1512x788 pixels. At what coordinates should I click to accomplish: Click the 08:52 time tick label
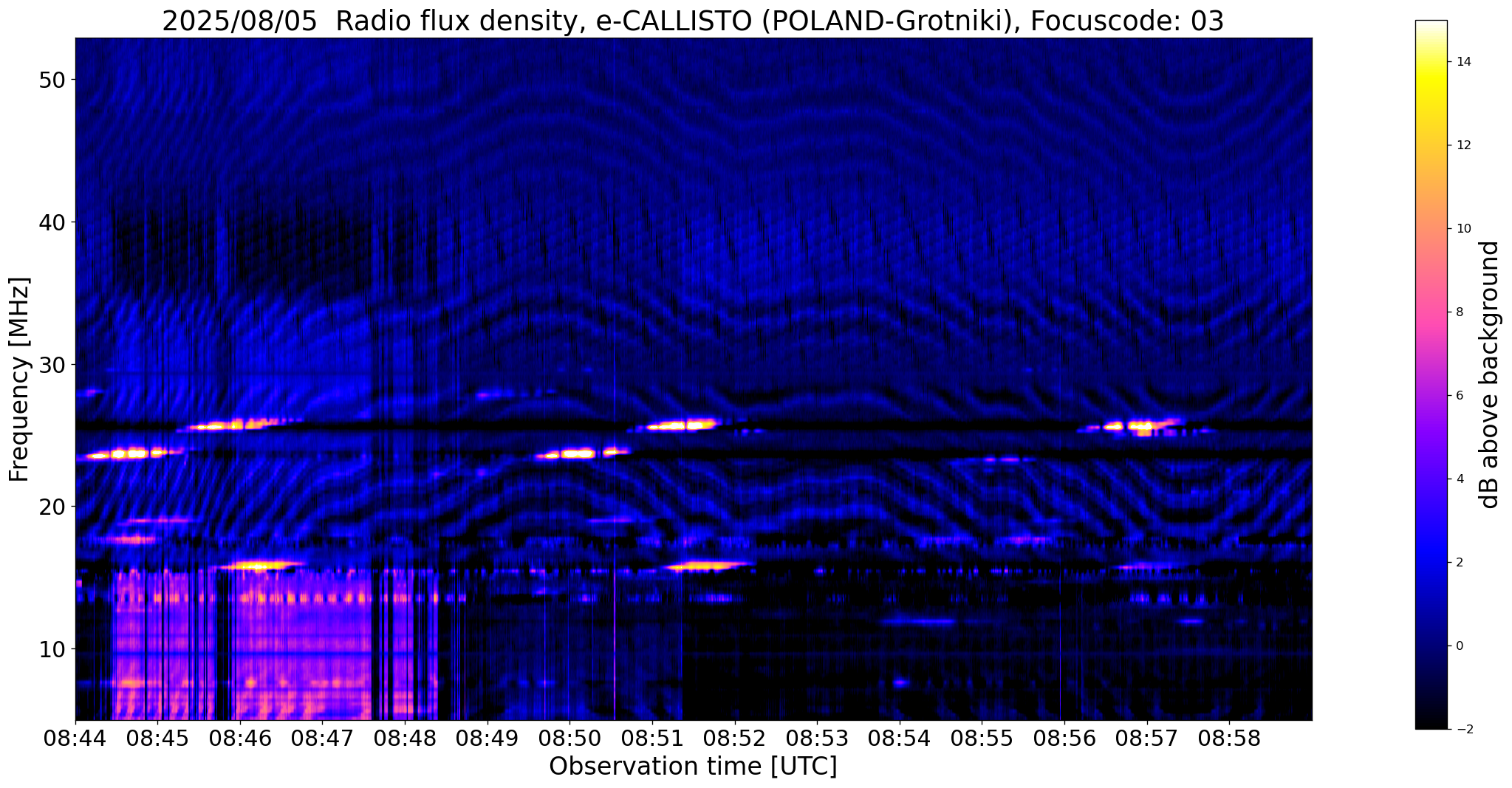(x=735, y=739)
